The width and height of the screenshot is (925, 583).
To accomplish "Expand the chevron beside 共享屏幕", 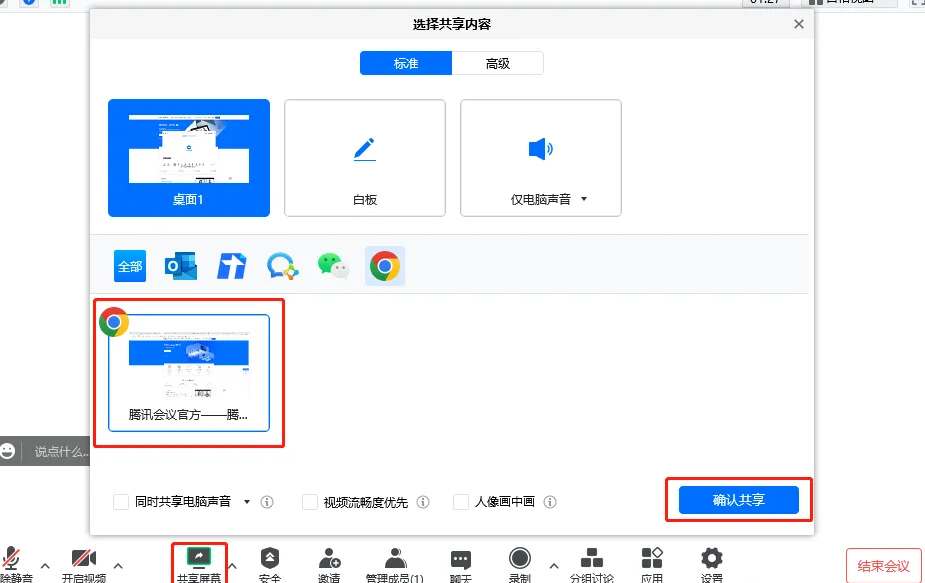I will [233, 566].
